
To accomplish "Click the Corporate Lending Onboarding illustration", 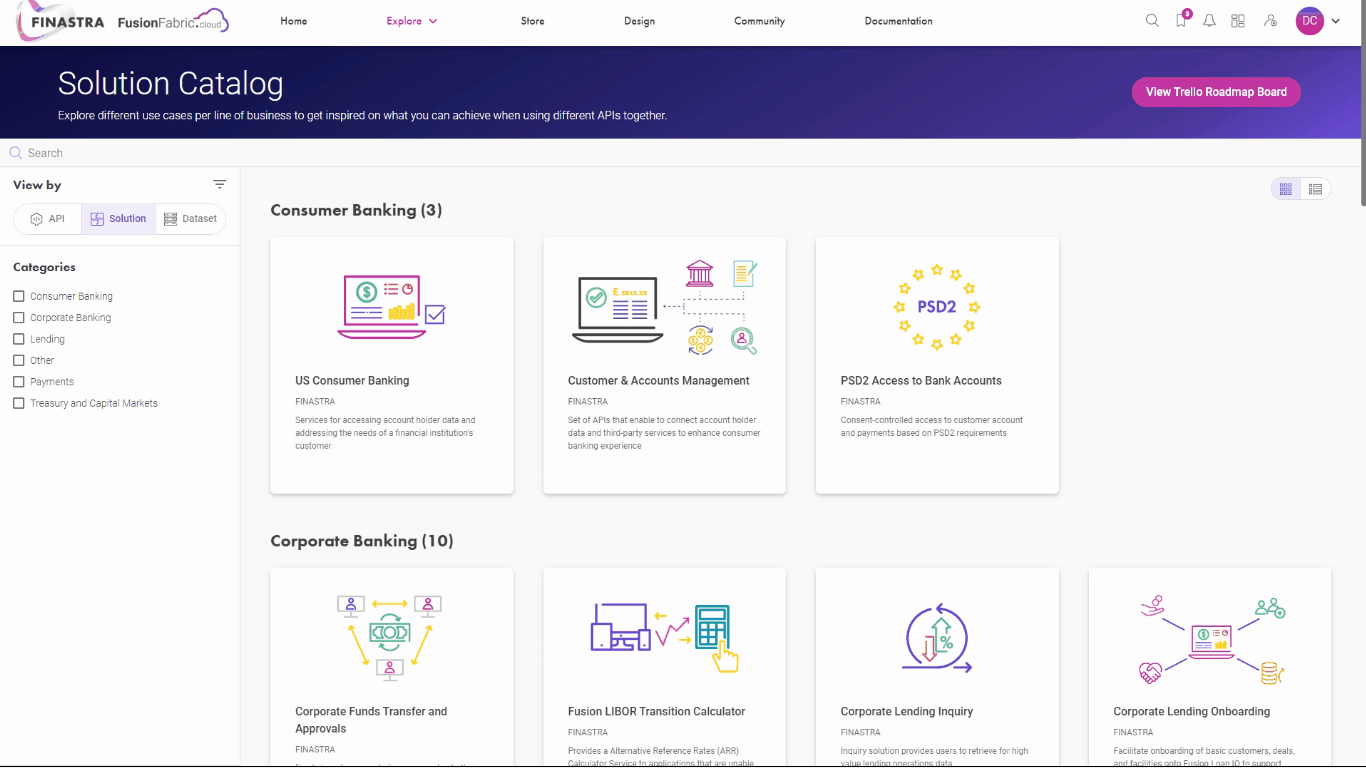I will (1212, 640).
